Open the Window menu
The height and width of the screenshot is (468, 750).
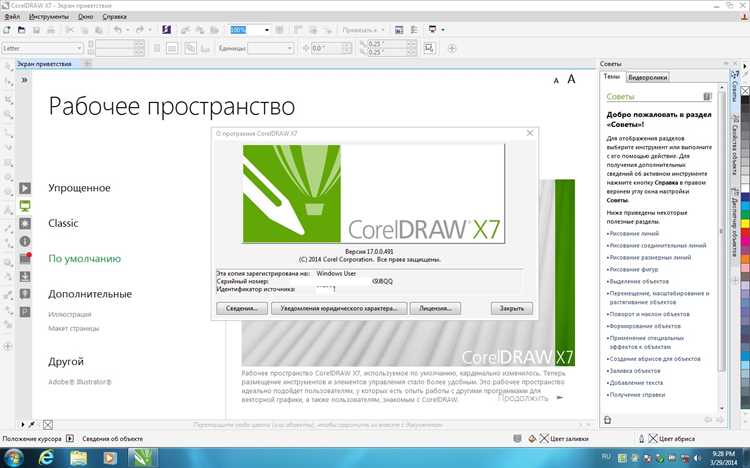(86, 17)
